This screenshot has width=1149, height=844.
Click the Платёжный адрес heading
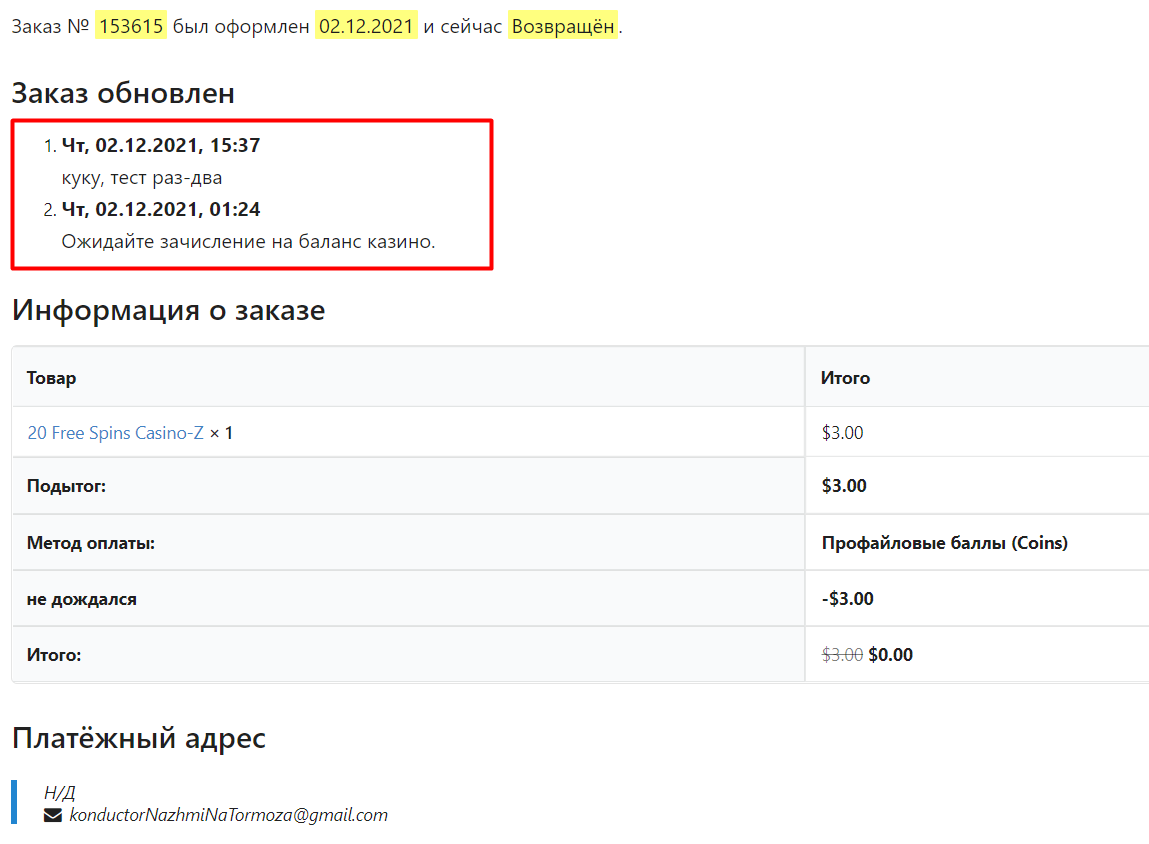[139, 738]
